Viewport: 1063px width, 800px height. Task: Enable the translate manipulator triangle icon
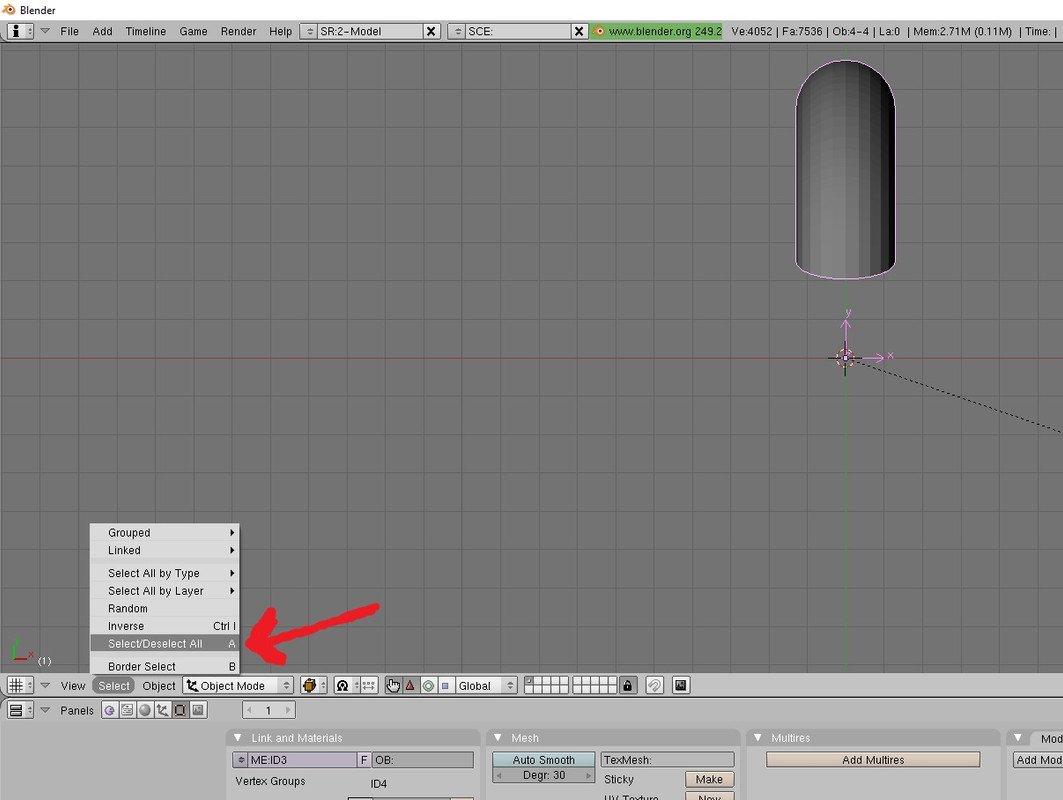click(410, 685)
